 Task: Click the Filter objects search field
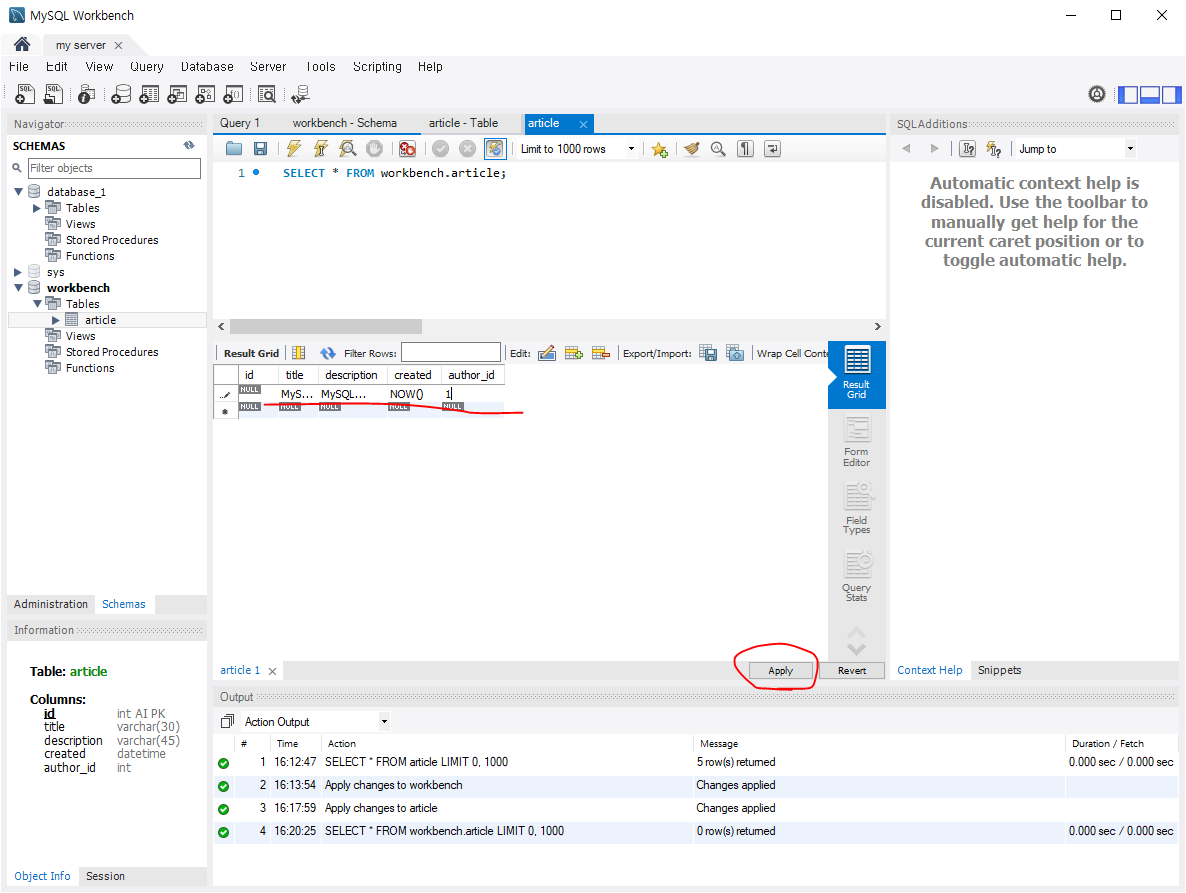tap(114, 168)
